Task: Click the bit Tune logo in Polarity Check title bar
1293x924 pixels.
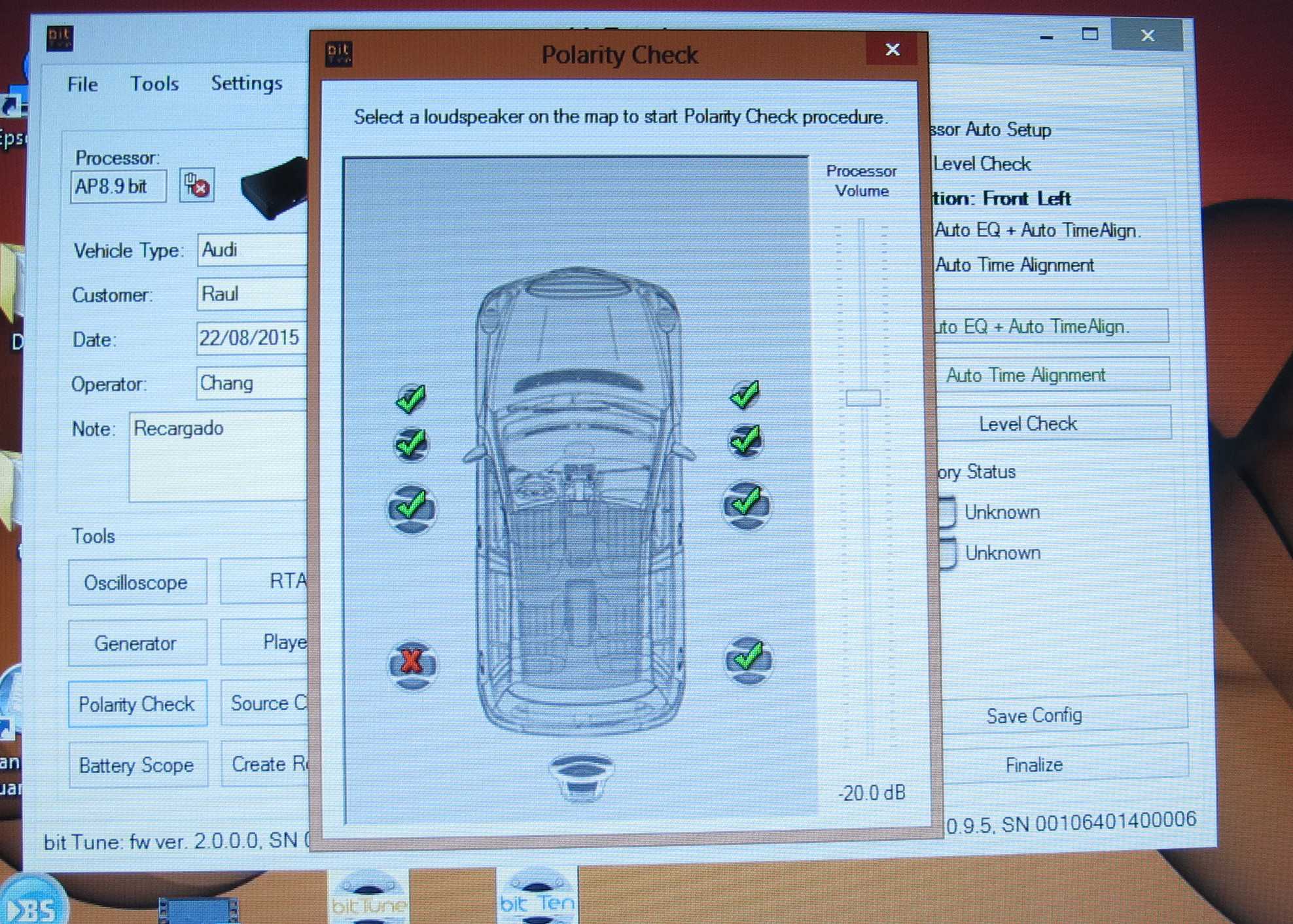Action: (339, 54)
